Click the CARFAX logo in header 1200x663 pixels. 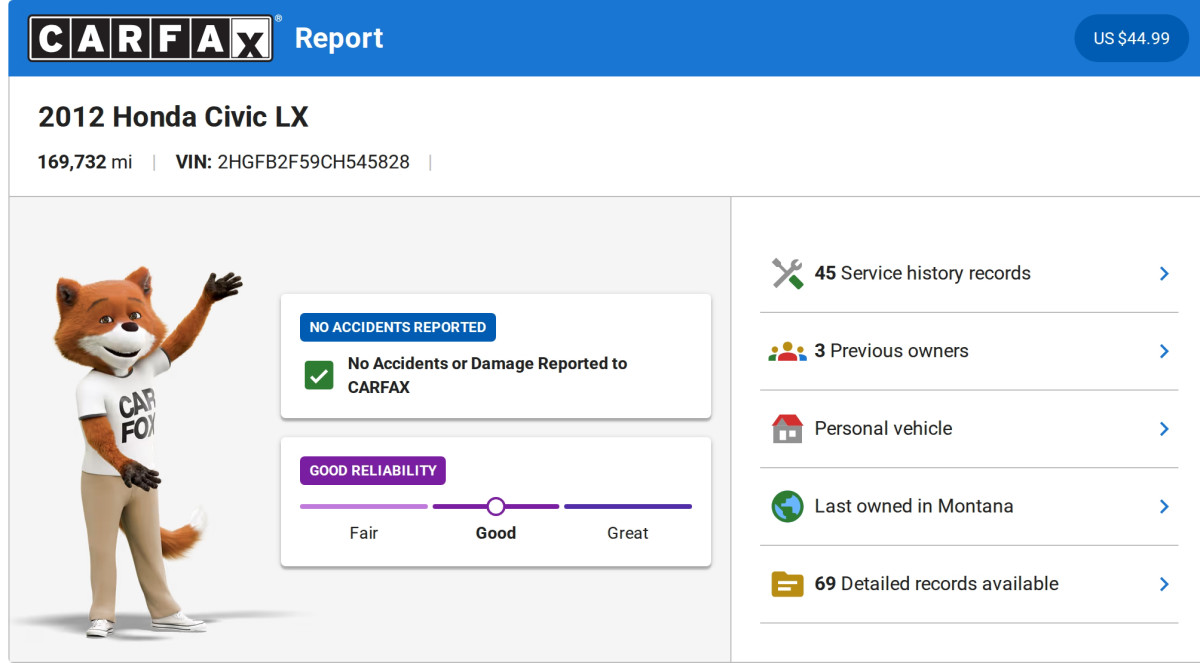(151, 38)
